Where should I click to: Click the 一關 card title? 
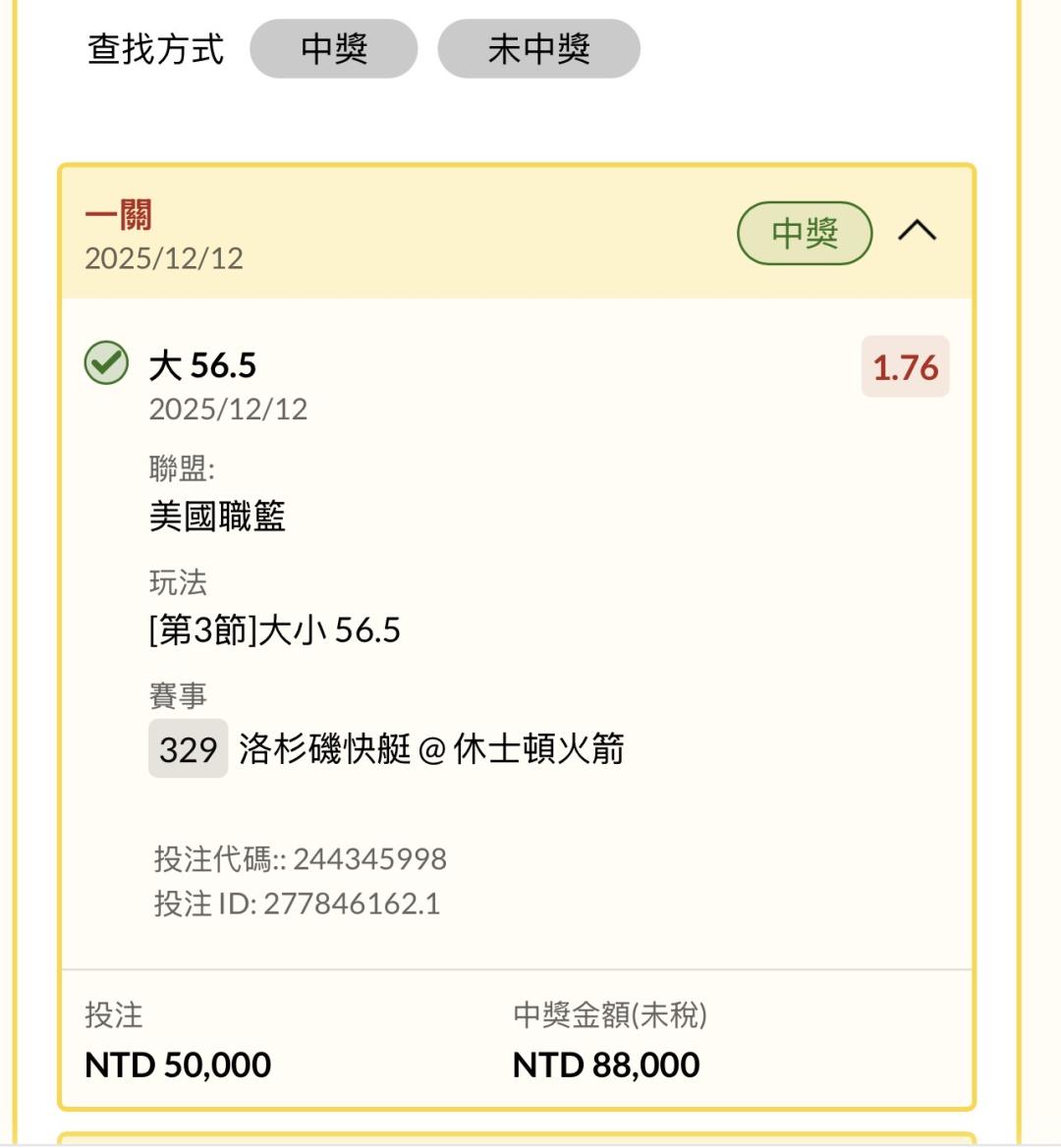click(119, 215)
